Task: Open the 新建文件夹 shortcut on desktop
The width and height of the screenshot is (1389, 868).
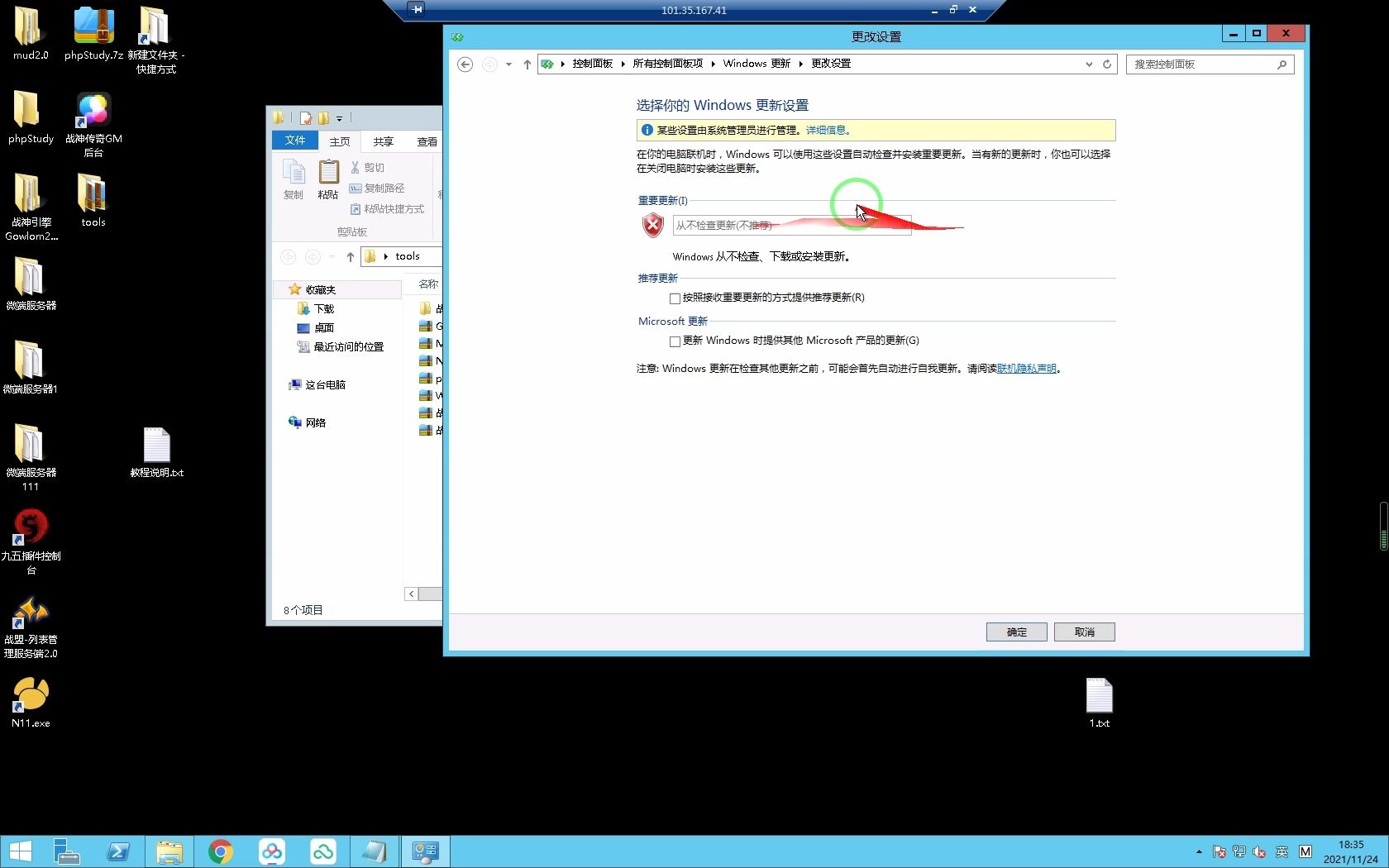Action: [x=156, y=41]
